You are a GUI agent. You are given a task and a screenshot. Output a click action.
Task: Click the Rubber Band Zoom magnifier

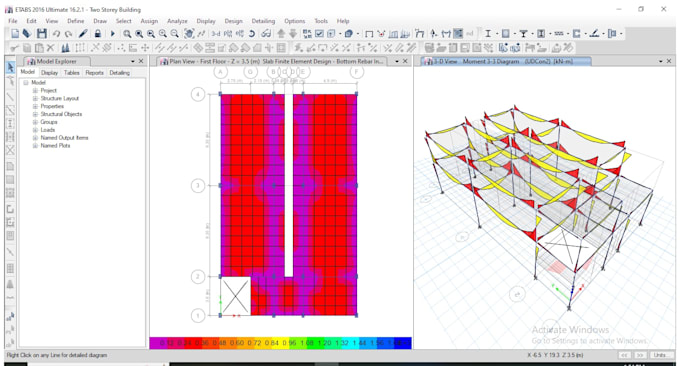pos(127,34)
